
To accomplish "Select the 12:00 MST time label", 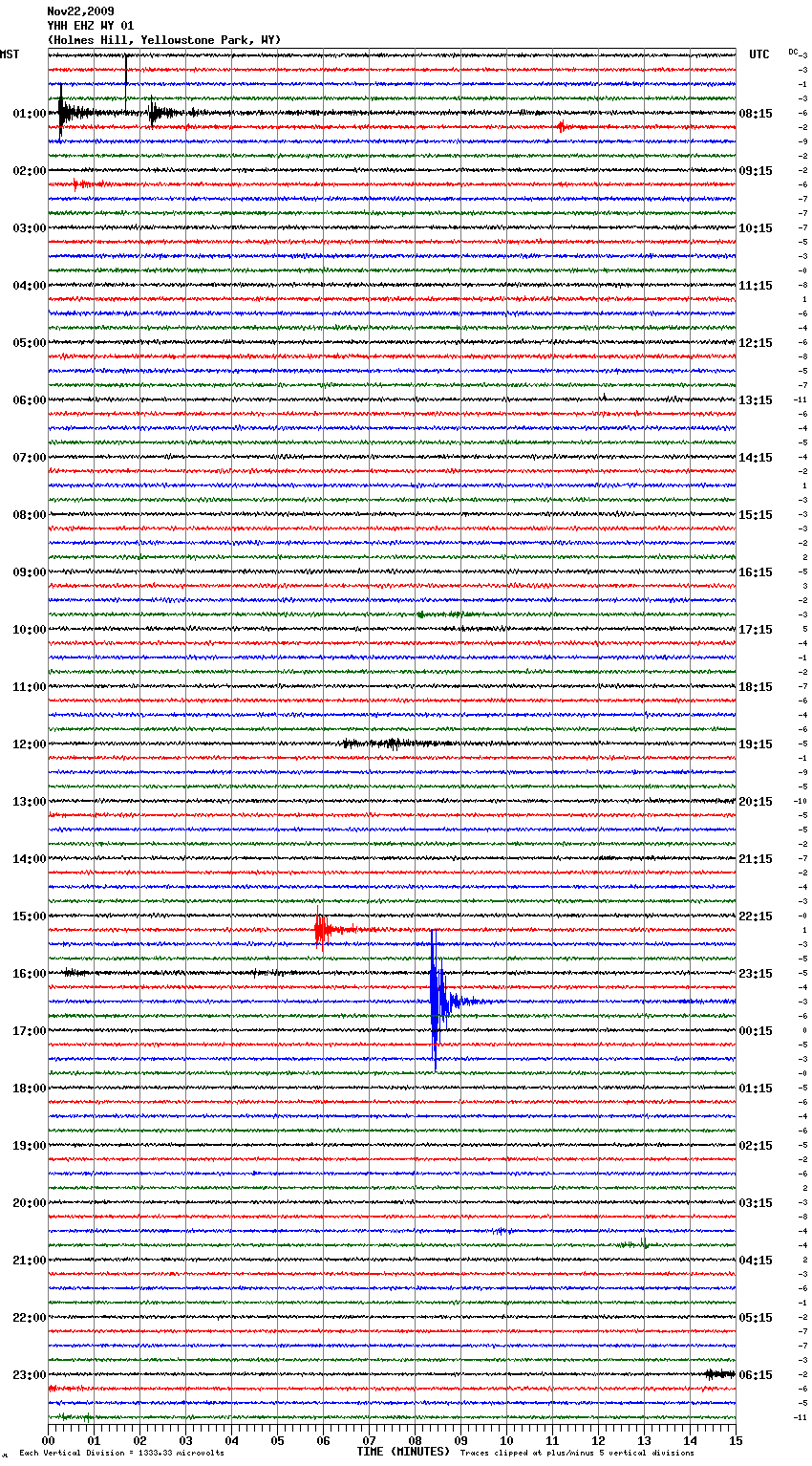I will tap(29, 744).
